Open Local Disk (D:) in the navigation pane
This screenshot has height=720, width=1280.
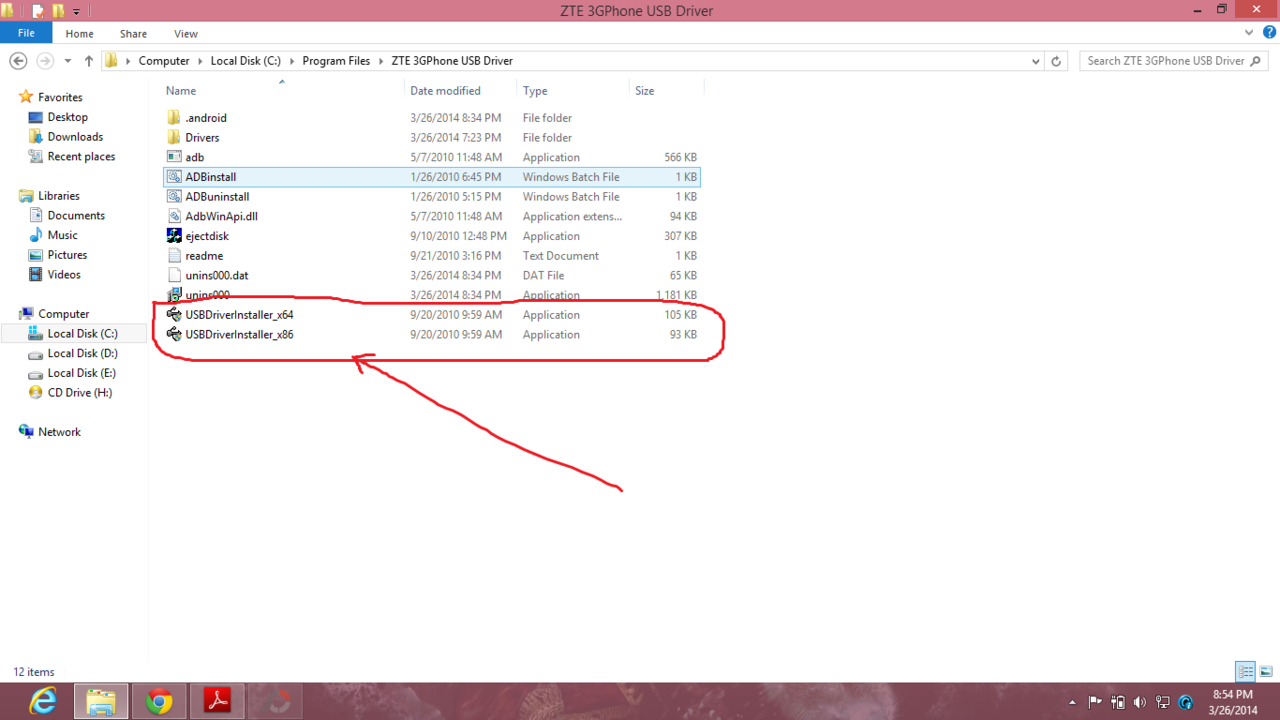(83, 354)
